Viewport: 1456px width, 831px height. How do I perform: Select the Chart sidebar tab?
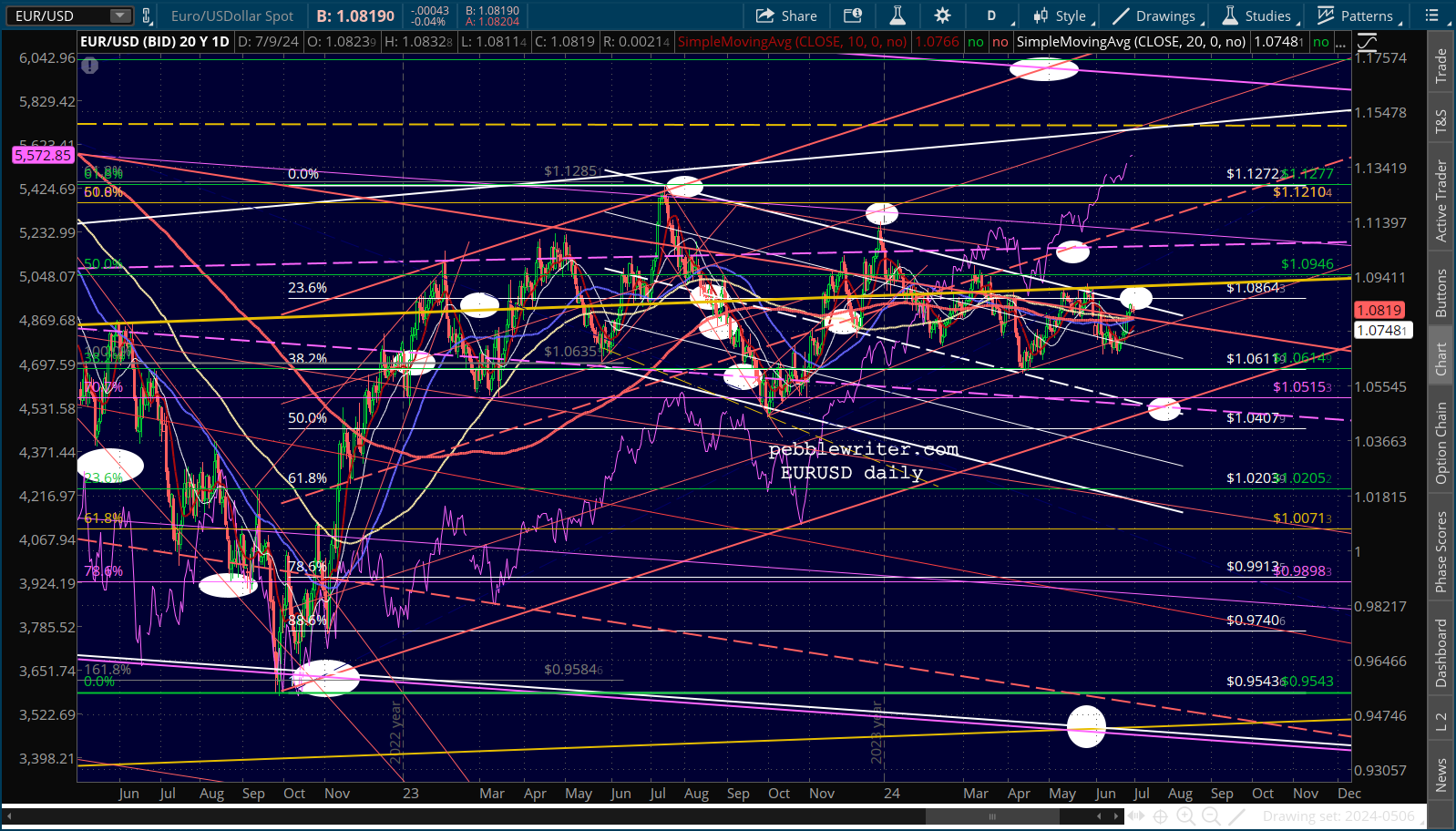click(x=1441, y=358)
